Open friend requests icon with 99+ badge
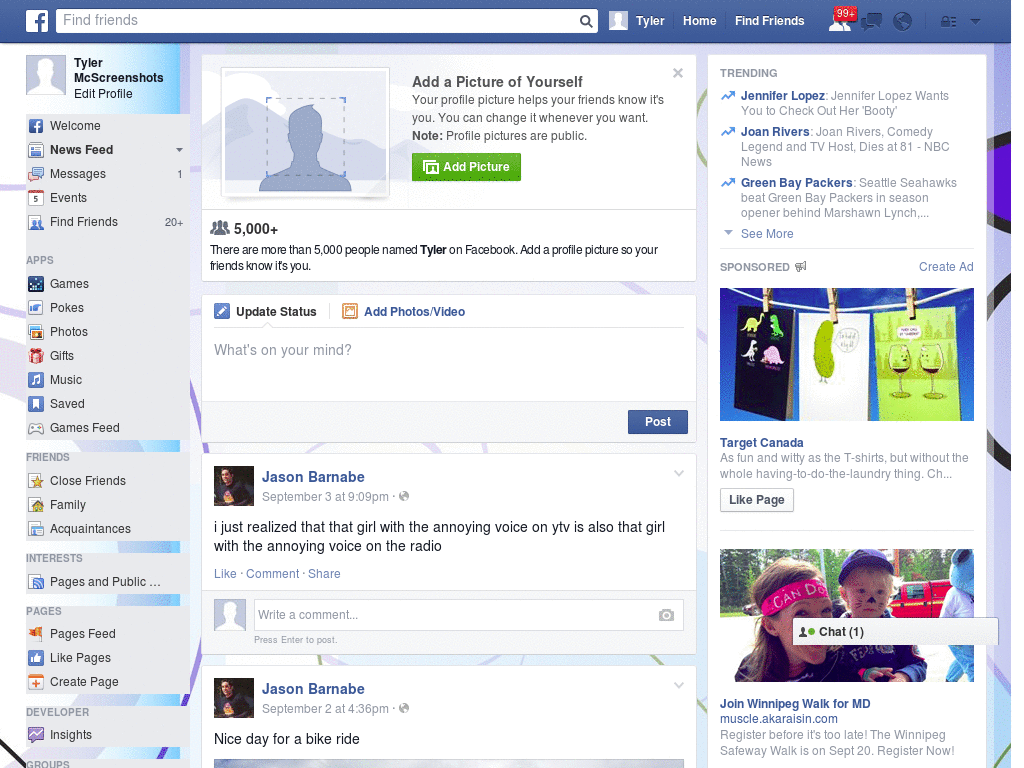This screenshot has height=768, width=1024. (841, 21)
